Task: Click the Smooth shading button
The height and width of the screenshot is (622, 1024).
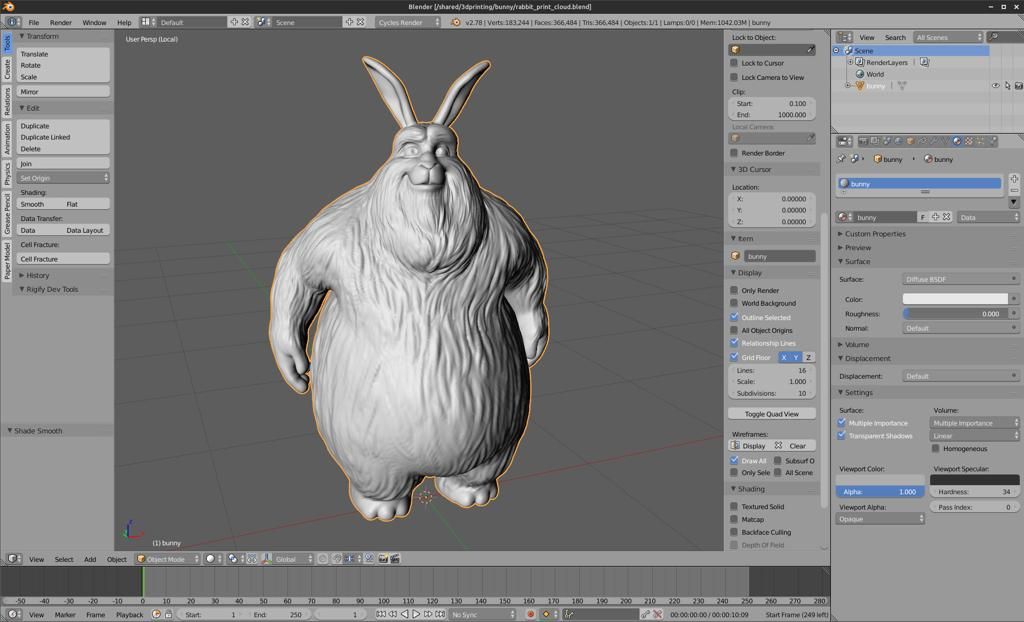Action: coord(39,204)
